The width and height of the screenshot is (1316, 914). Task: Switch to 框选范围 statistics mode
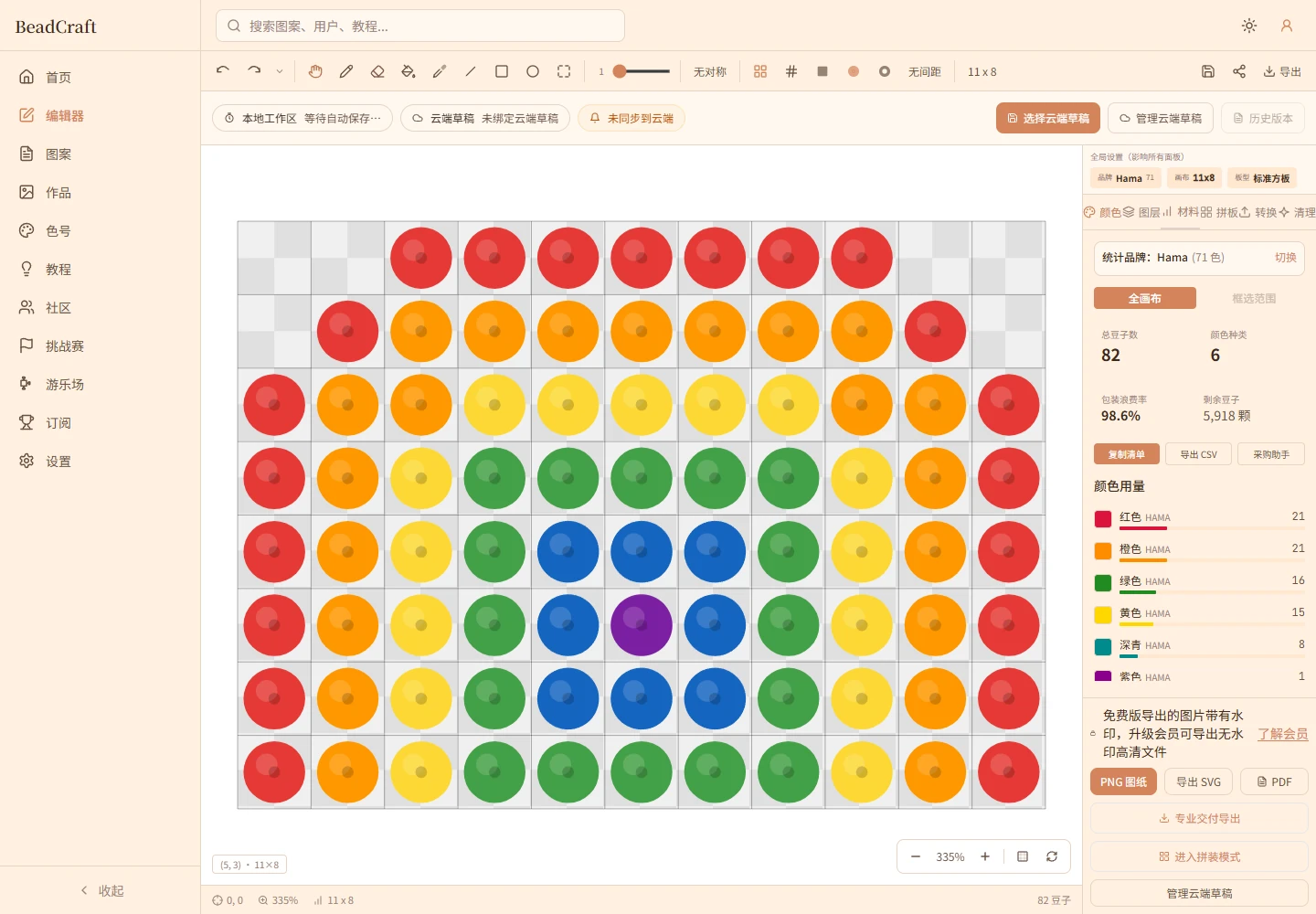(x=1254, y=298)
